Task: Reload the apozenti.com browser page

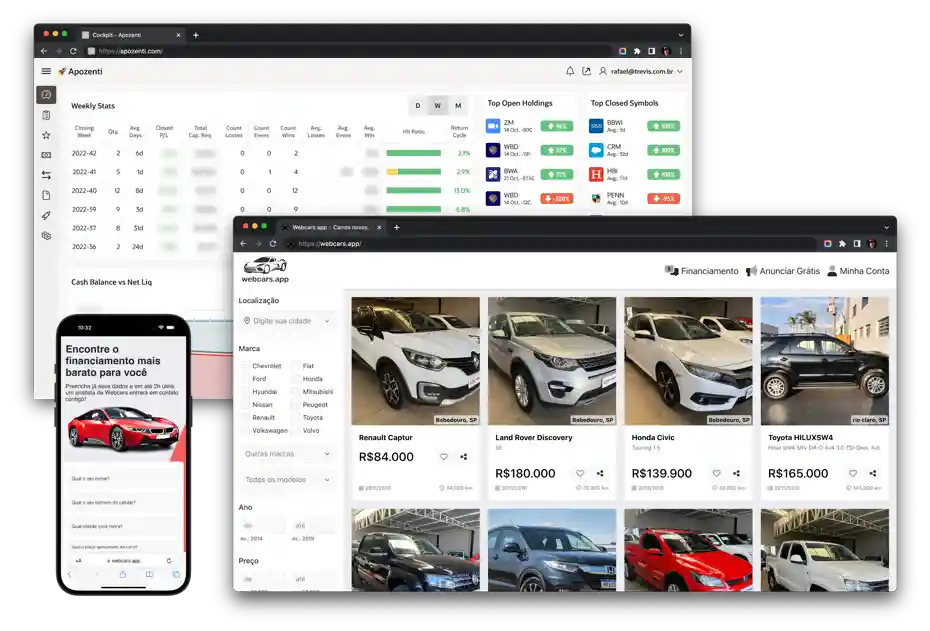Action: click(x=73, y=51)
